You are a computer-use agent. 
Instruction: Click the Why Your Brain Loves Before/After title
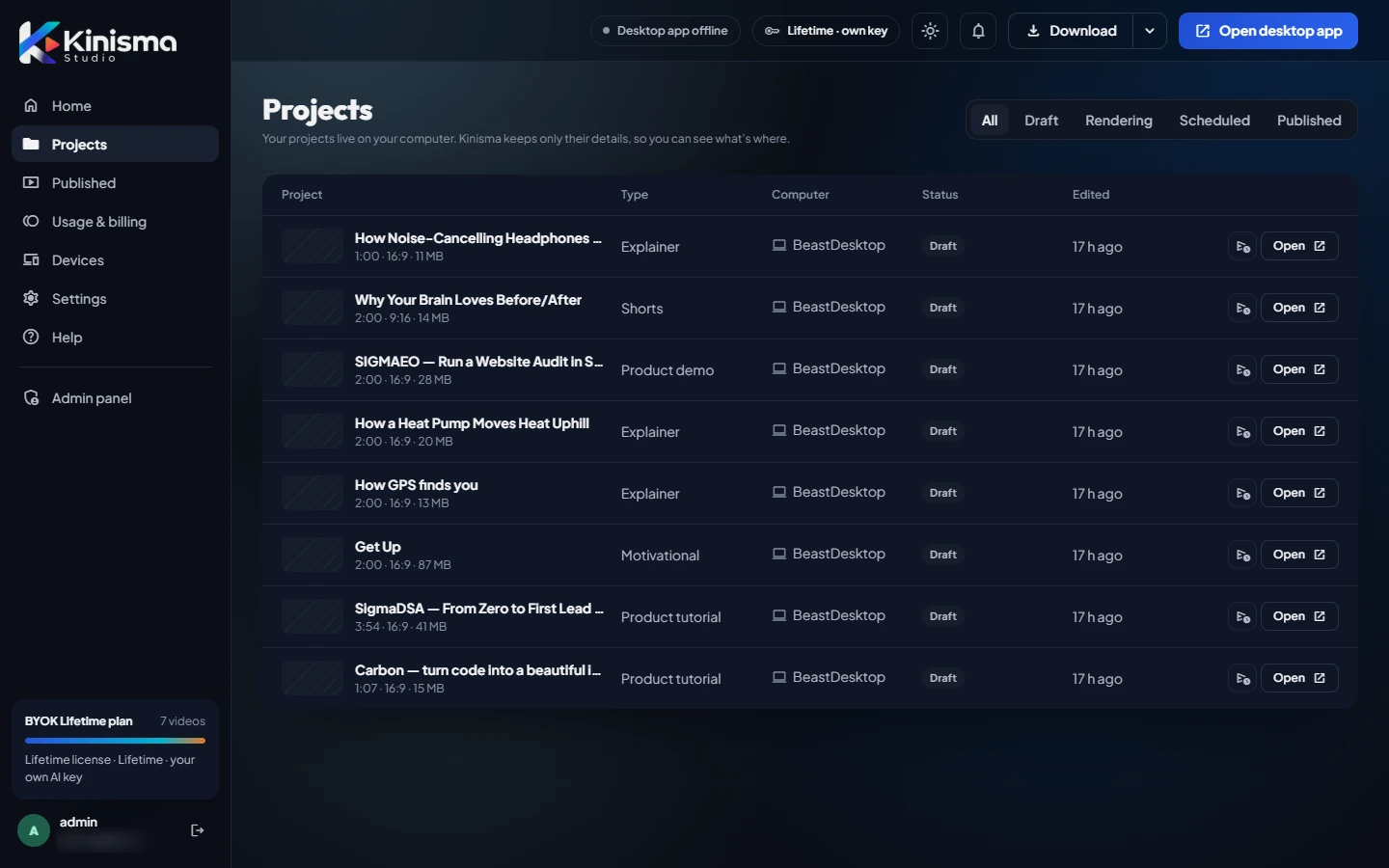tap(468, 300)
